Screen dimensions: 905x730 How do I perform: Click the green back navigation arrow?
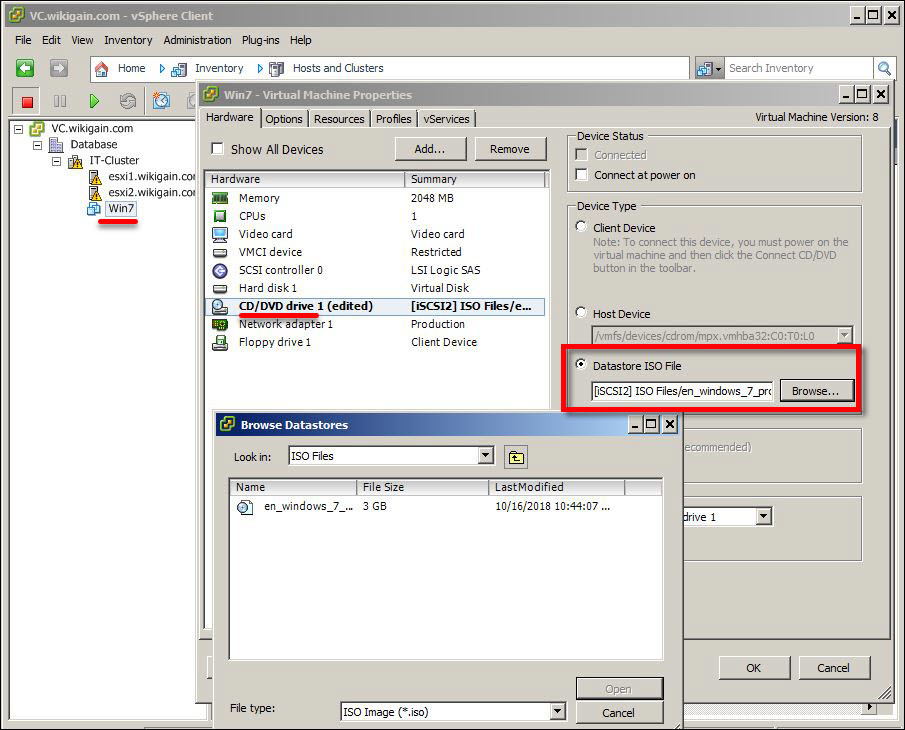[24, 69]
